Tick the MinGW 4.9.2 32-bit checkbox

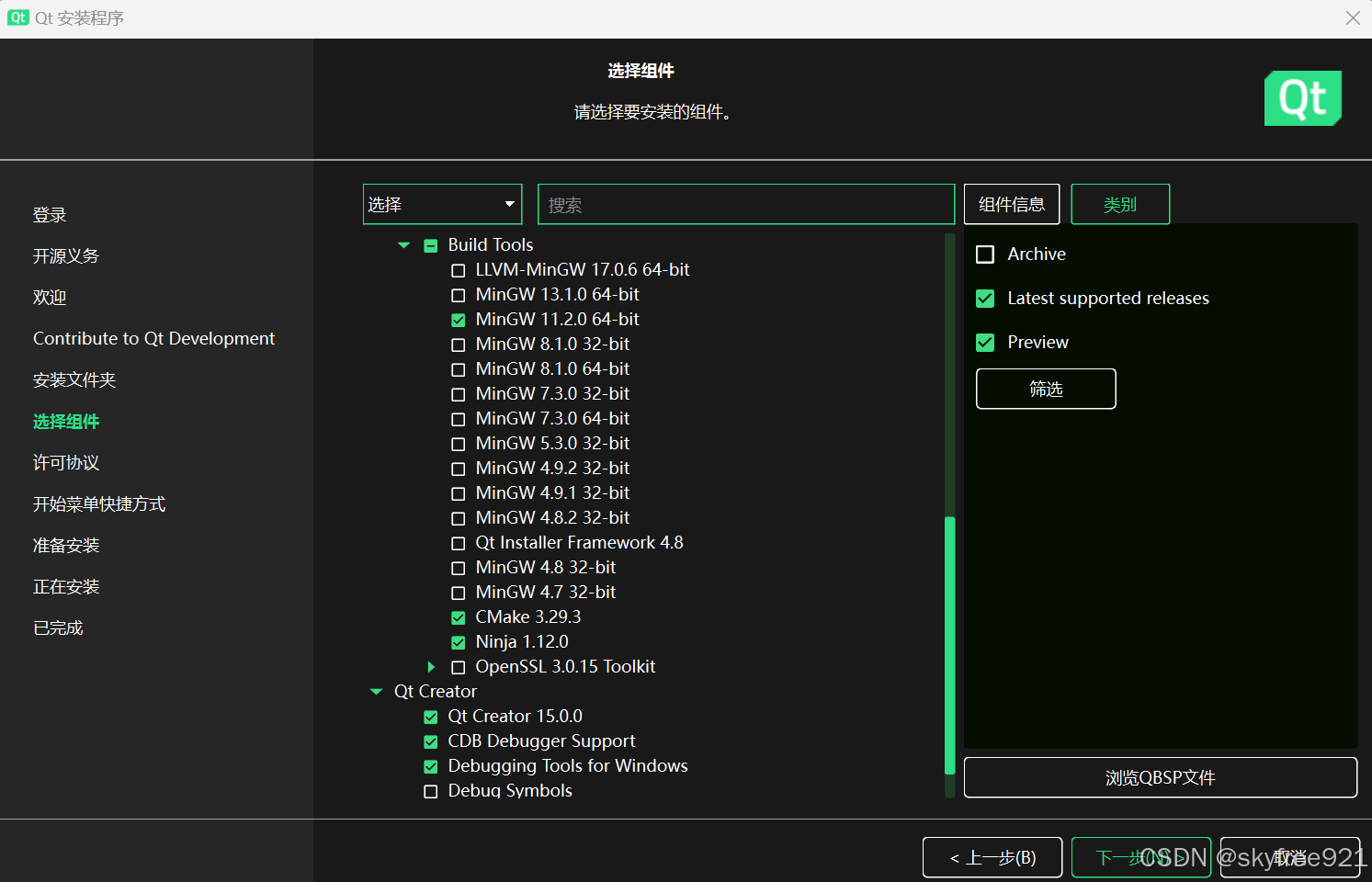459,469
